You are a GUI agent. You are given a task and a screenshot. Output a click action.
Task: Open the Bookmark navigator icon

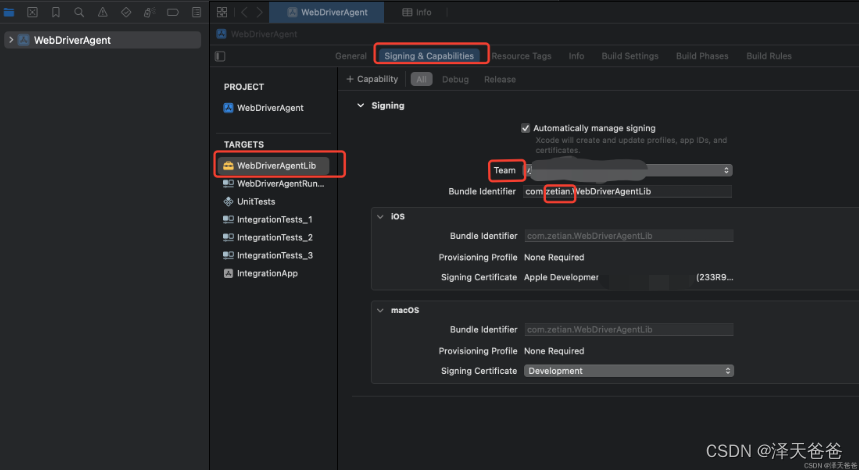click(x=56, y=12)
